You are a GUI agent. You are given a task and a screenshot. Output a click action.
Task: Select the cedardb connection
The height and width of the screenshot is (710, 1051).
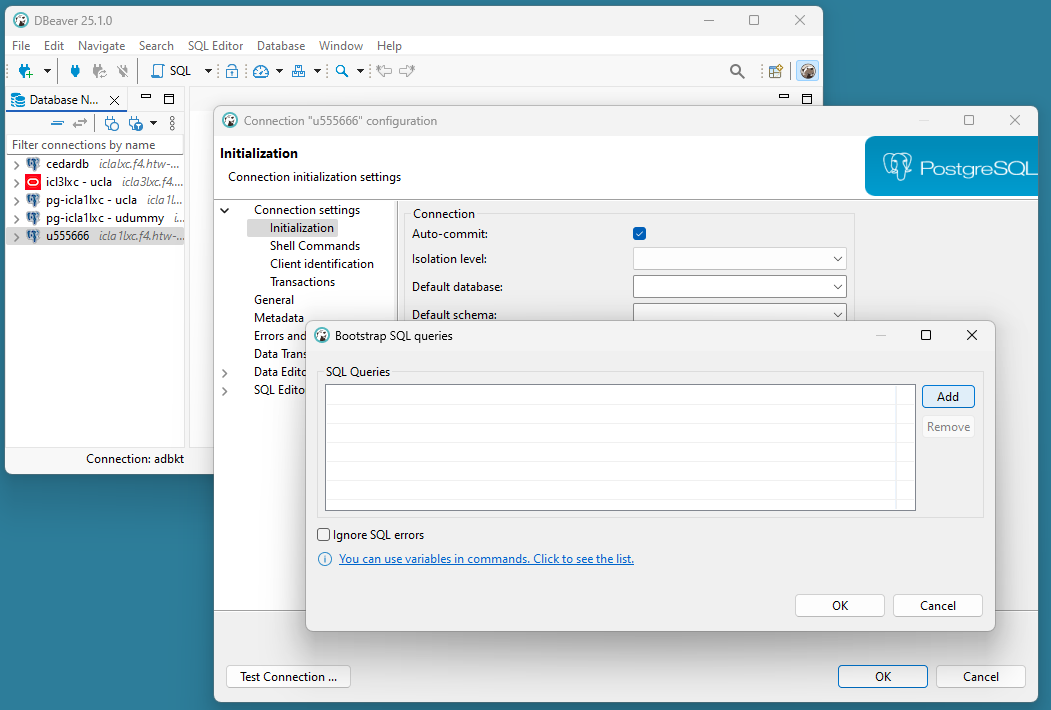pos(67,164)
